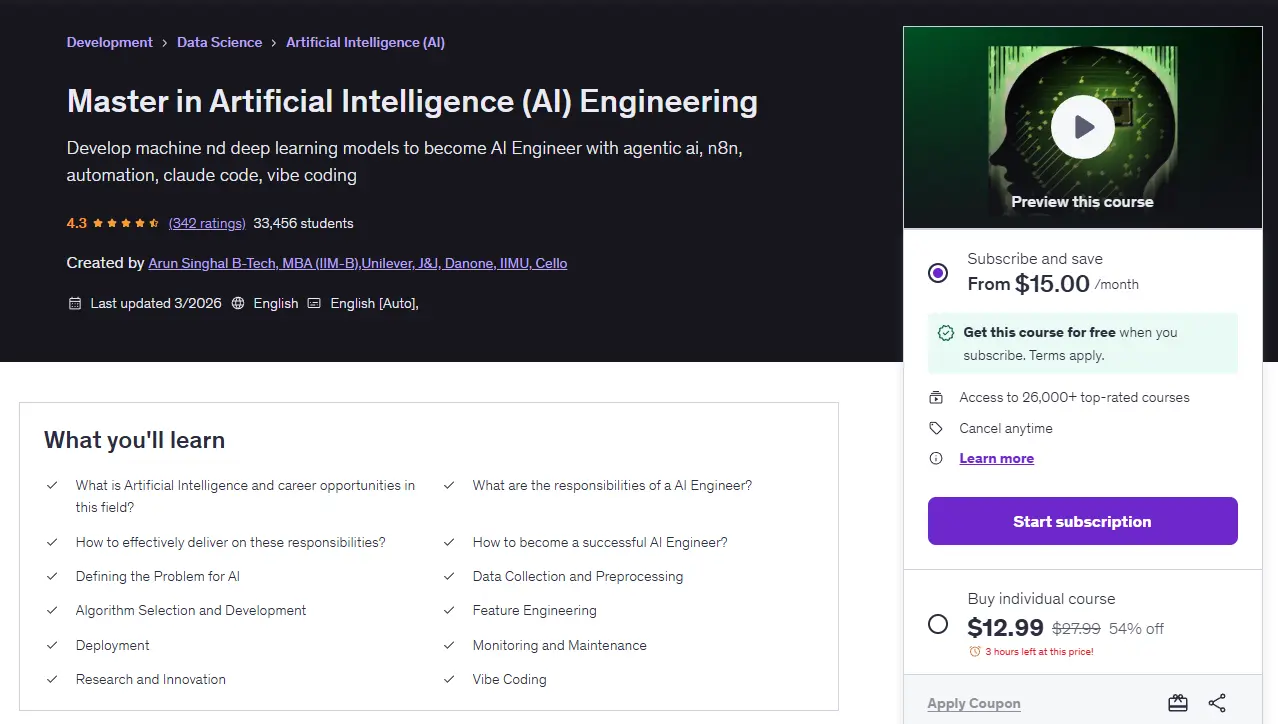Click the Start subscription button
This screenshot has width=1278, height=724.
[x=1082, y=521]
